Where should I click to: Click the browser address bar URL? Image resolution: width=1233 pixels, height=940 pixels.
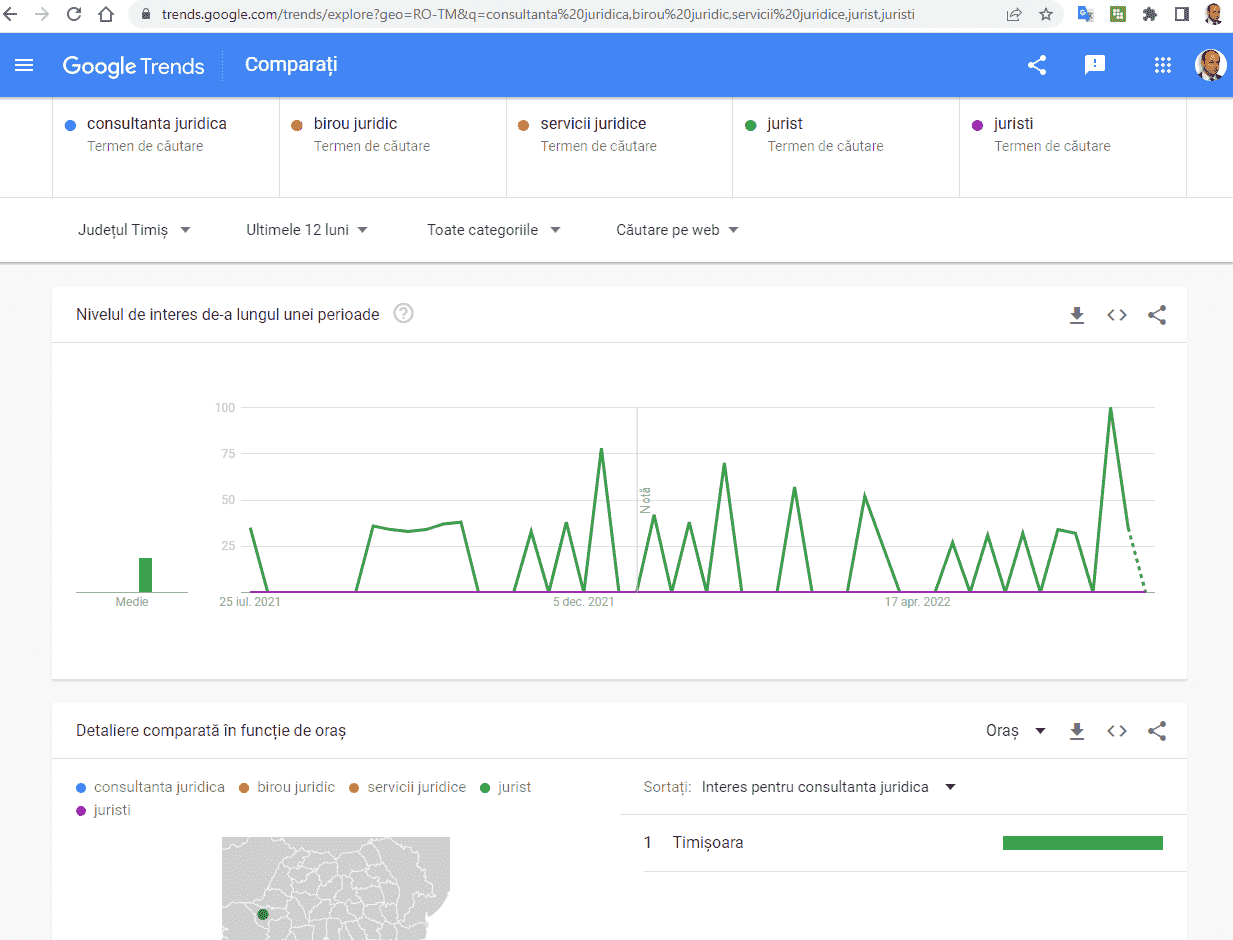[x=538, y=15]
